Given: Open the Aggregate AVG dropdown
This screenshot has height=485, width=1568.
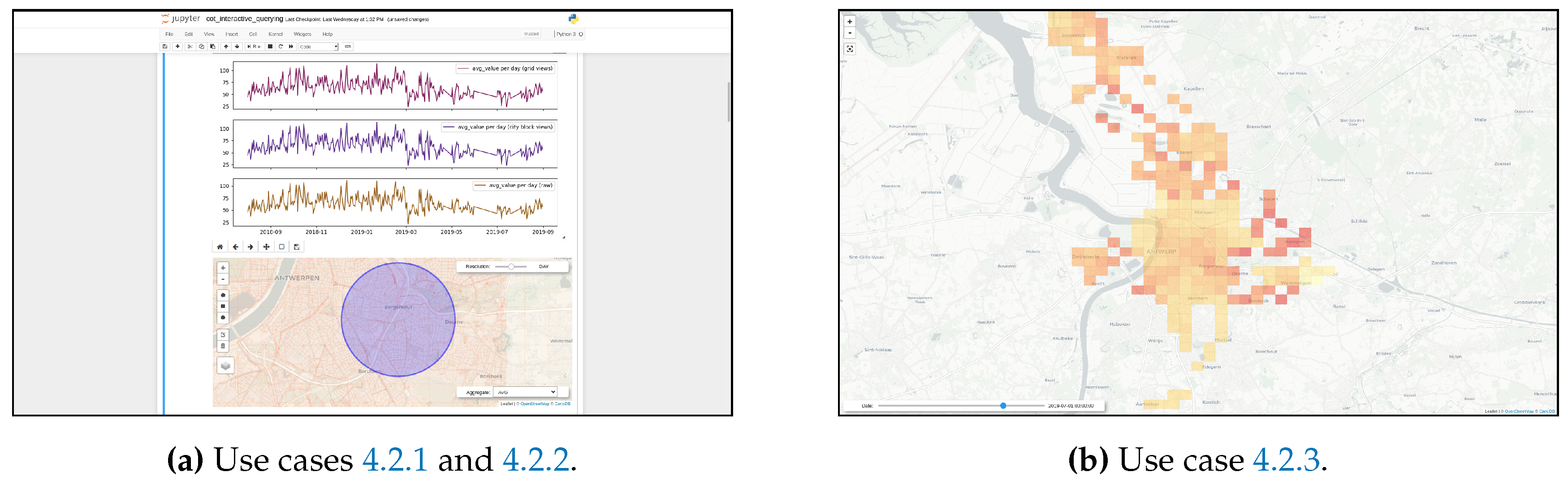Looking at the screenshot, I should 526,393.
